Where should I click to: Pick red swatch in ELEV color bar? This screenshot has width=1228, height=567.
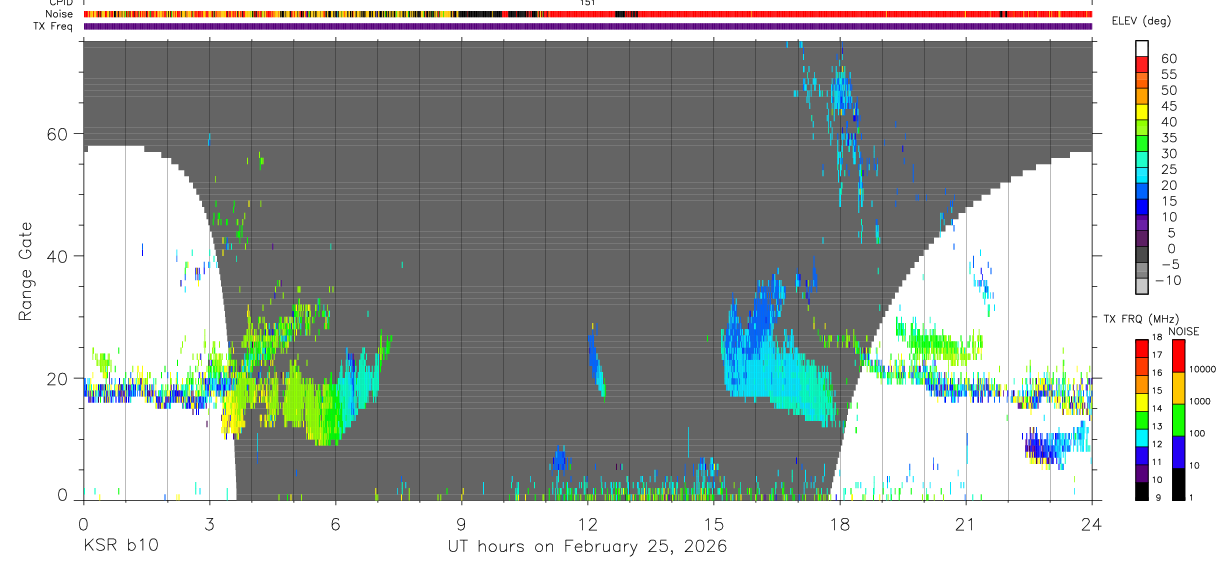pos(1143,64)
